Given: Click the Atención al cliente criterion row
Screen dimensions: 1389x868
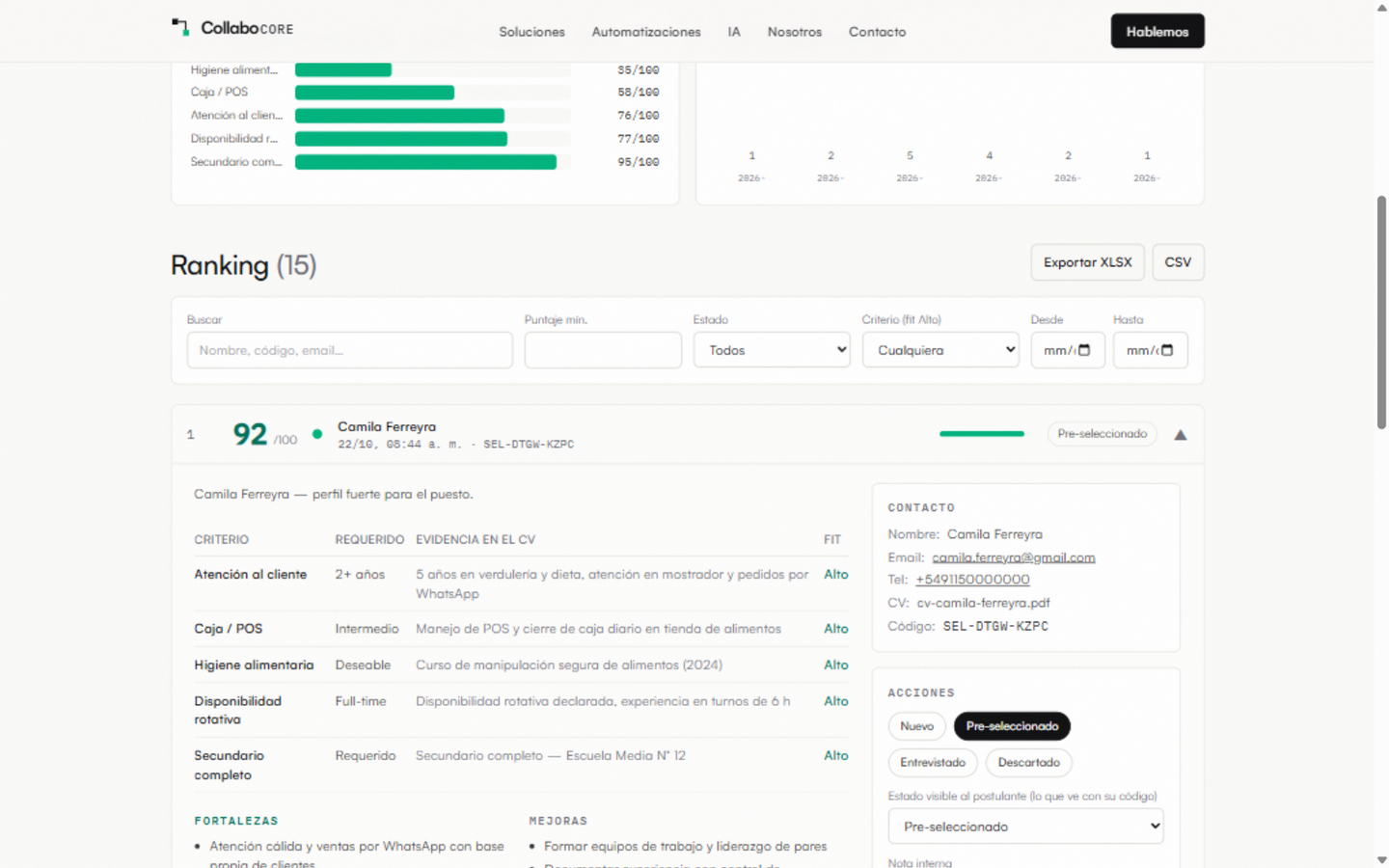Looking at the screenshot, I should (x=521, y=583).
